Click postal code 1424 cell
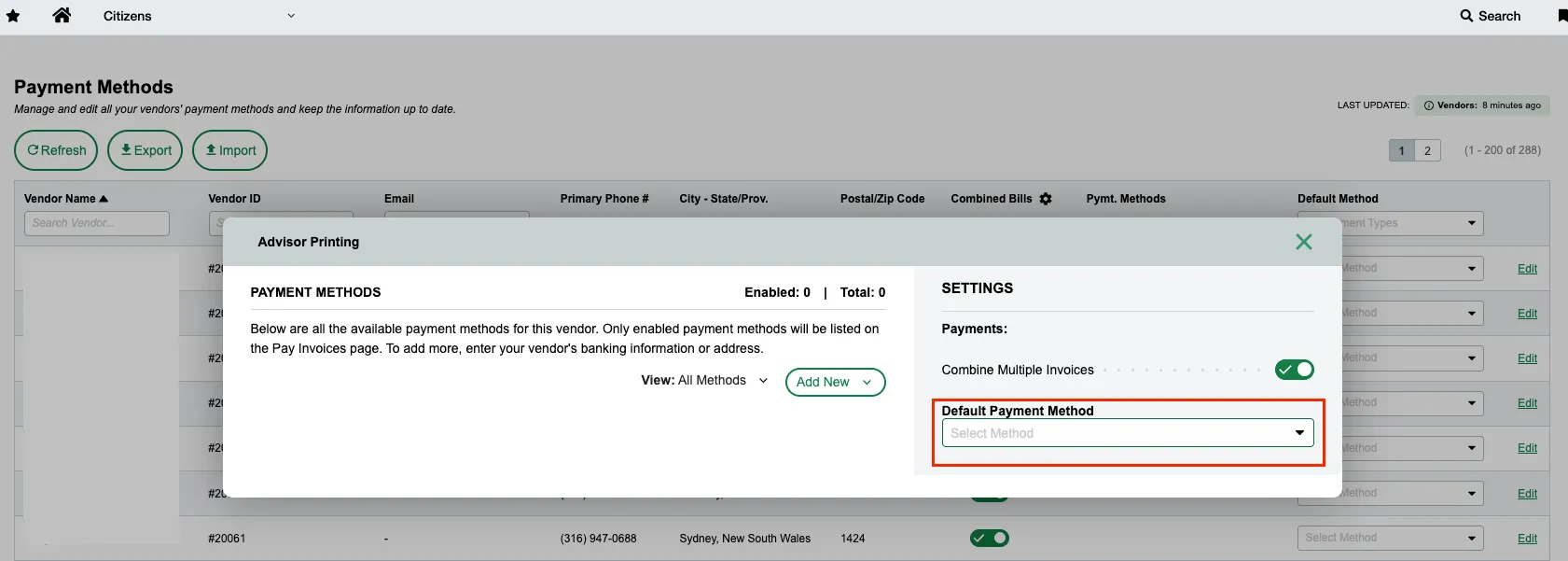This screenshot has width=1568, height=561. (x=853, y=539)
